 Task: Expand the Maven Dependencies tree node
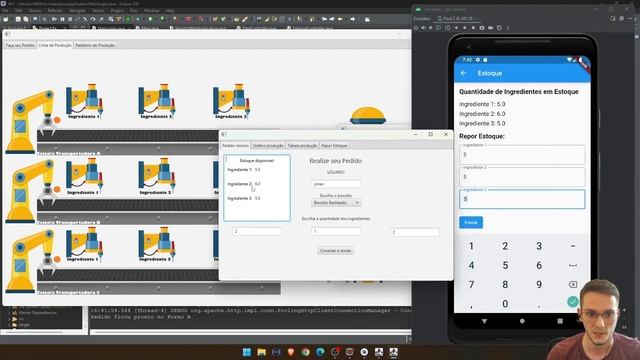[9, 313]
